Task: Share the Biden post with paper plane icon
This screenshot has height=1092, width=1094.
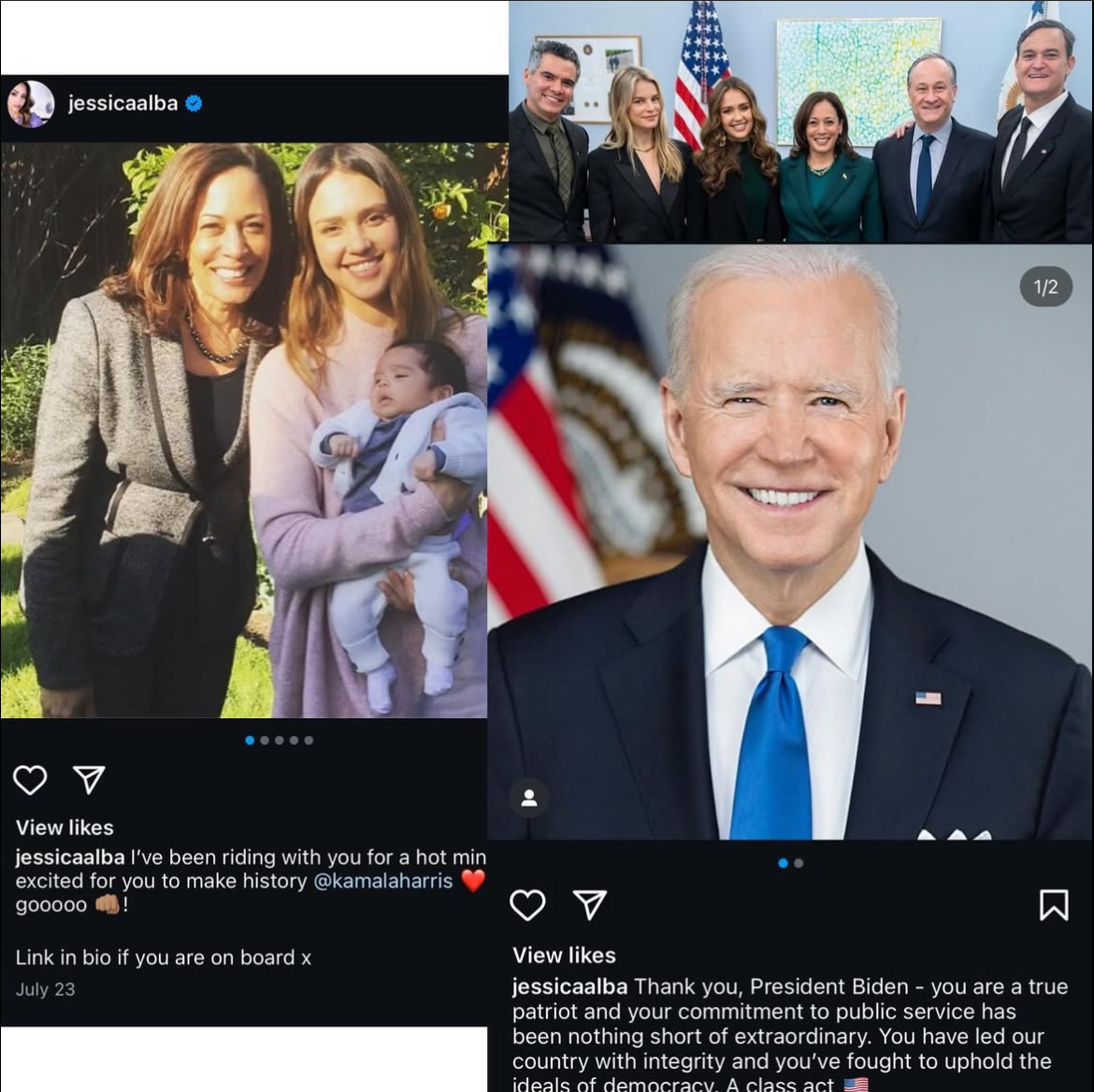Action: [590, 905]
